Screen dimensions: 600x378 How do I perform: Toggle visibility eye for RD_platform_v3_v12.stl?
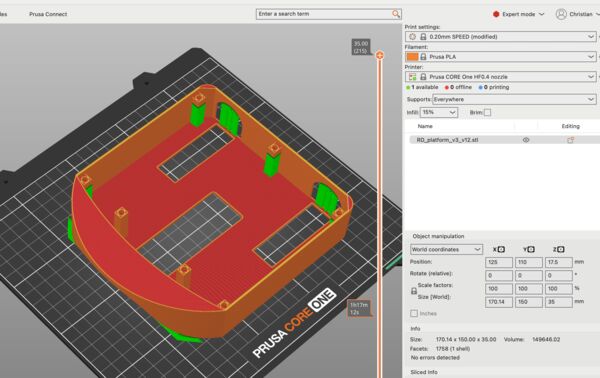526,140
